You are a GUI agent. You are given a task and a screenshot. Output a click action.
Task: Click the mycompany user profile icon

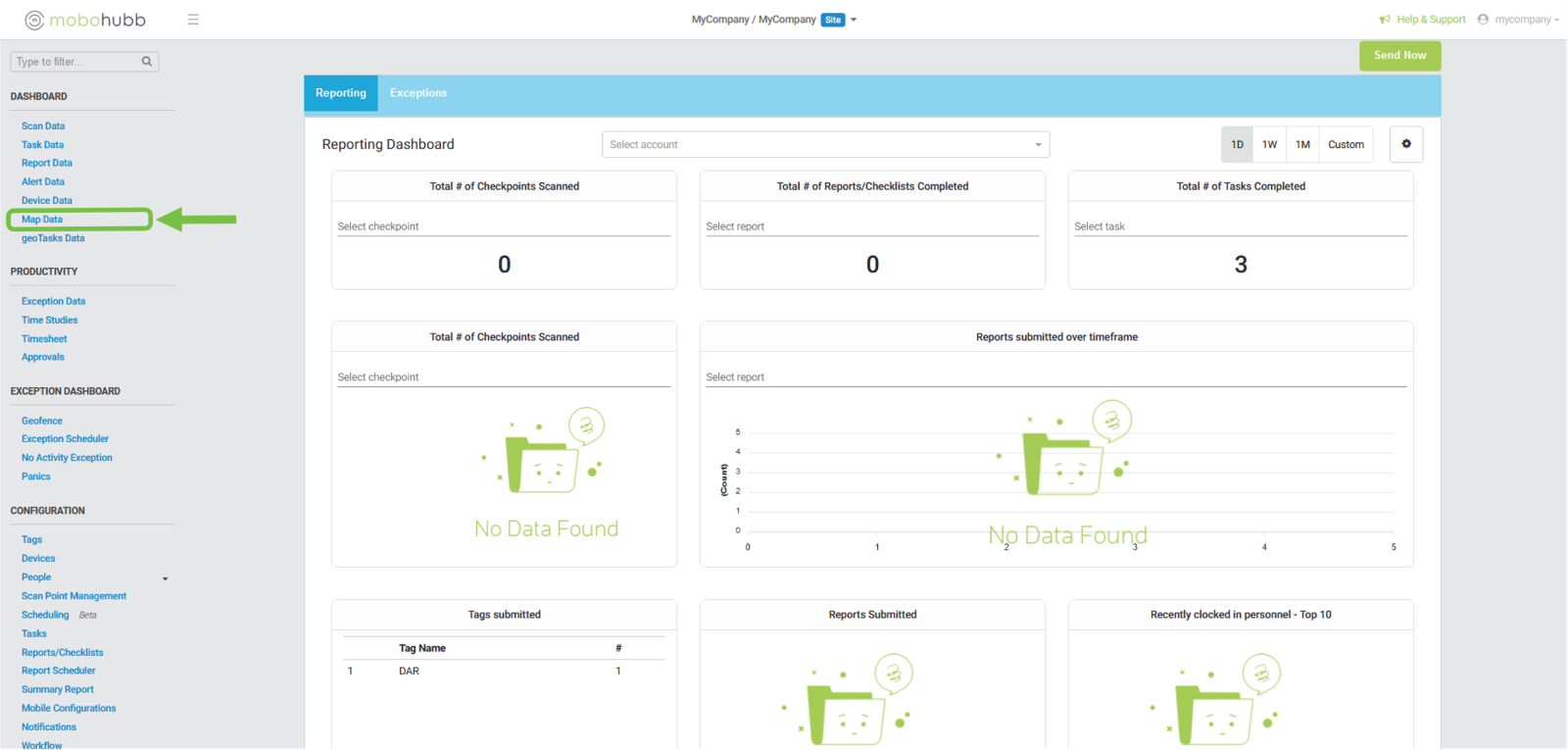pos(1483,20)
